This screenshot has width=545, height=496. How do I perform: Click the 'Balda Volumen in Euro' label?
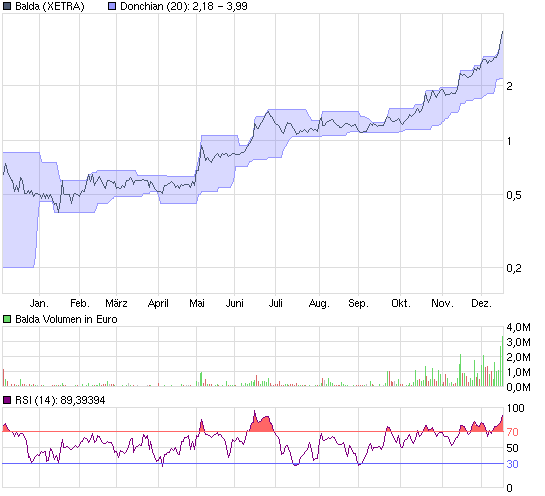pyautogui.click(x=66, y=319)
